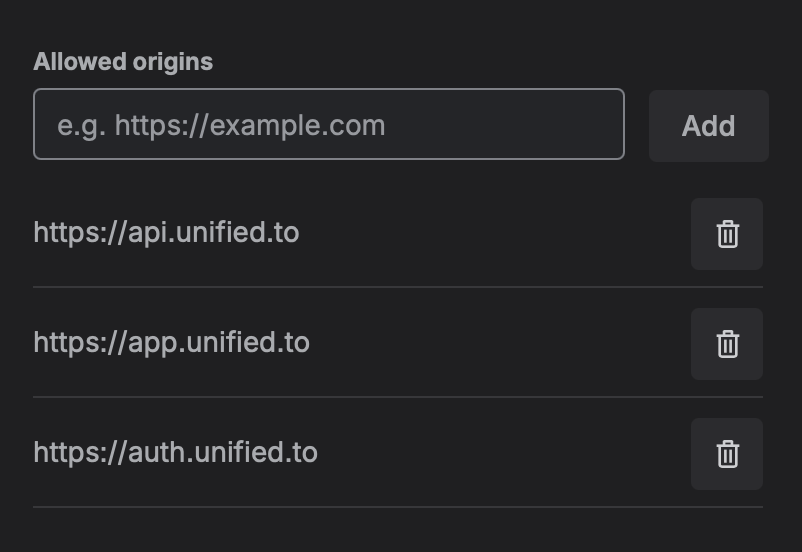Viewport: 802px width, 552px height.
Task: Select the https://app.unified.to row text
Action: pos(171,343)
